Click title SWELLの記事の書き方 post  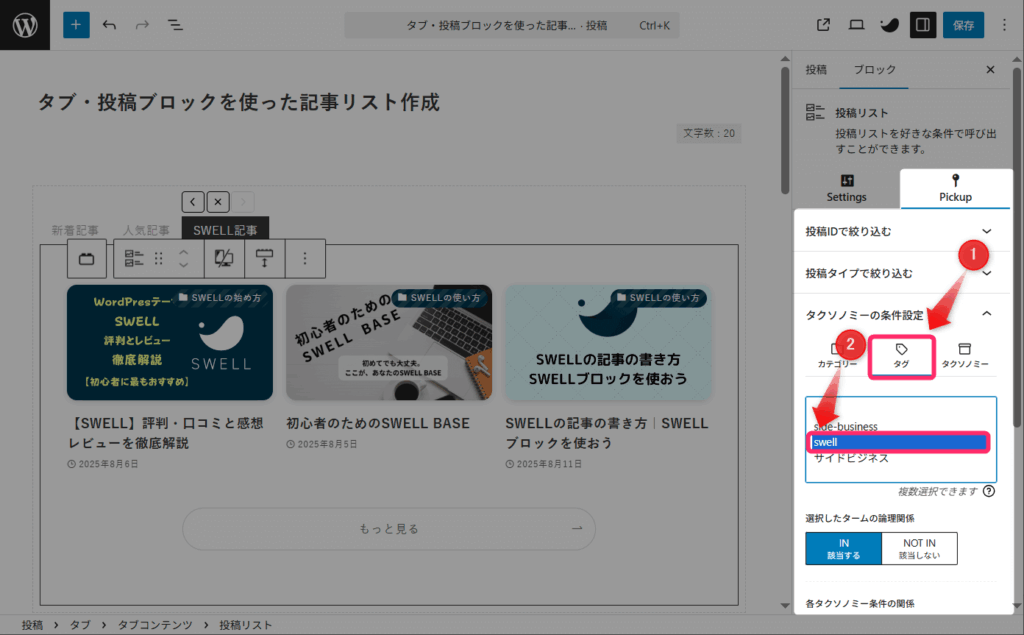(607, 432)
